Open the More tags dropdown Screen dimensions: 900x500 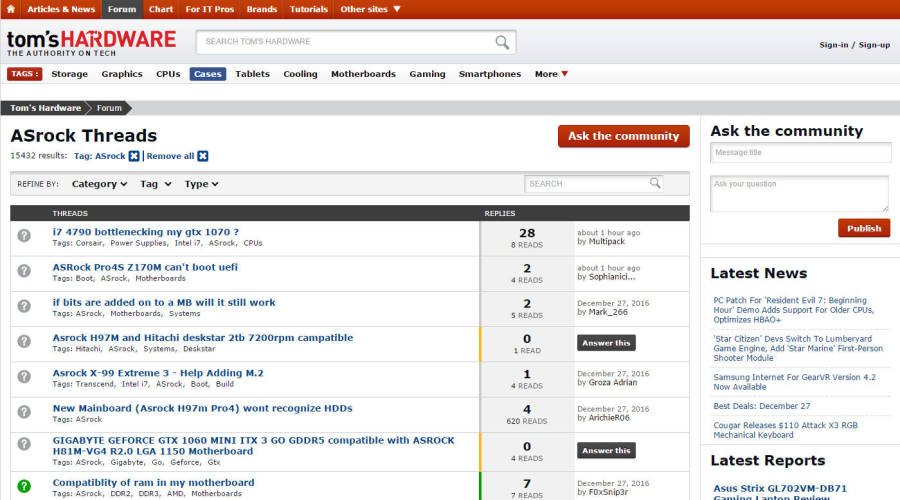point(551,74)
